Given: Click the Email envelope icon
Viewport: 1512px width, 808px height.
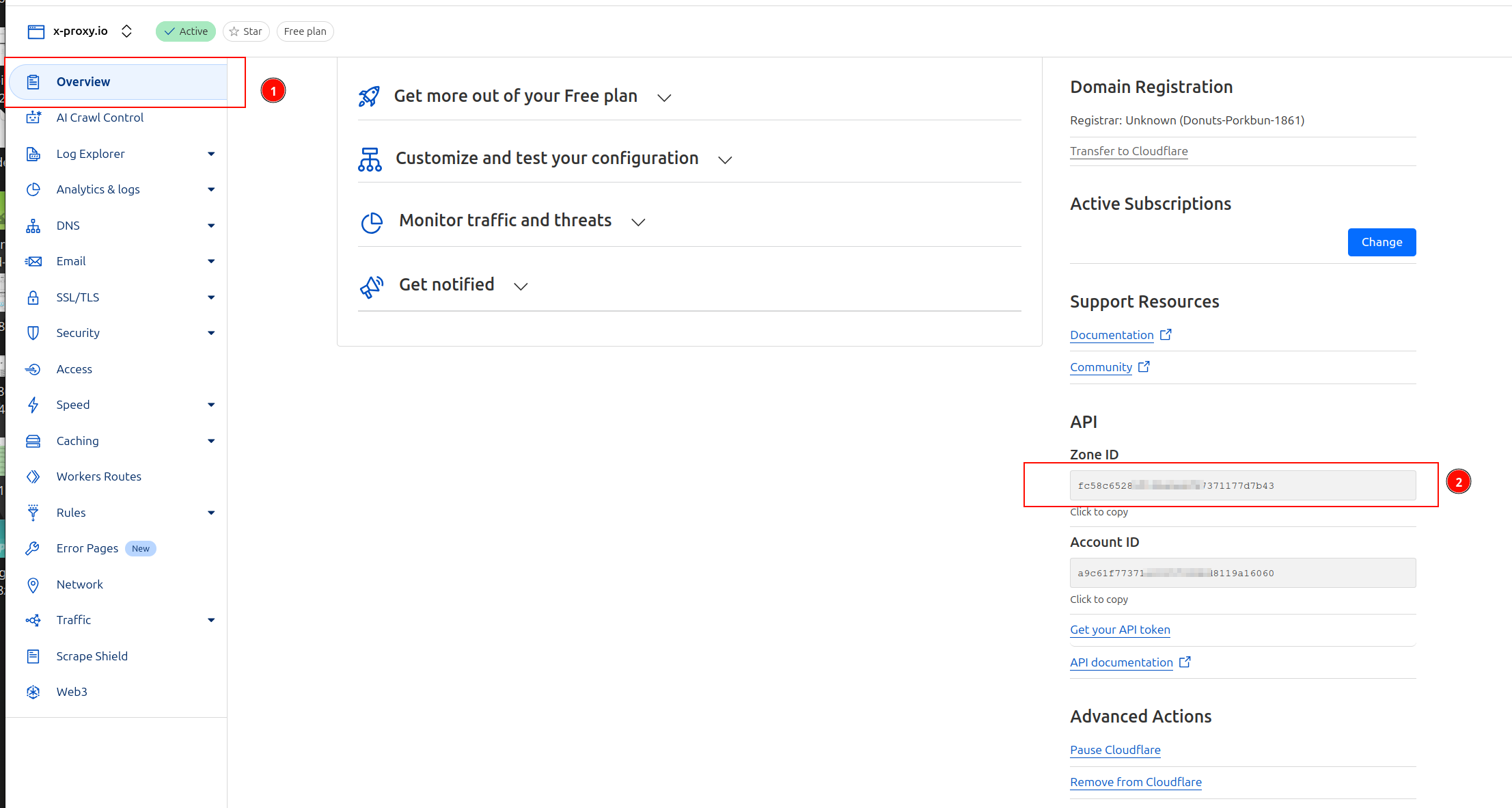Looking at the screenshot, I should coord(33,261).
